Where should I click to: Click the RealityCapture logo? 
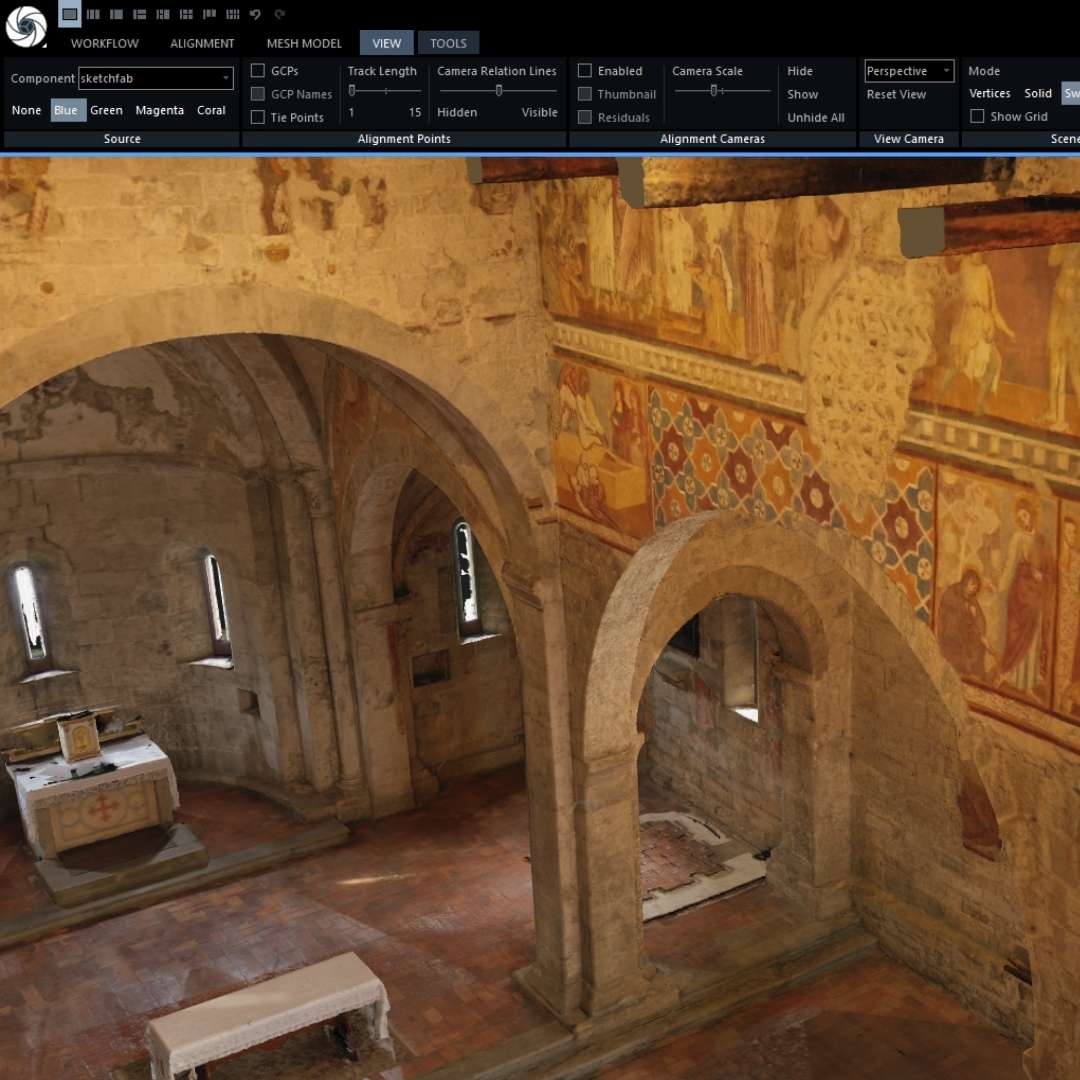click(28, 26)
